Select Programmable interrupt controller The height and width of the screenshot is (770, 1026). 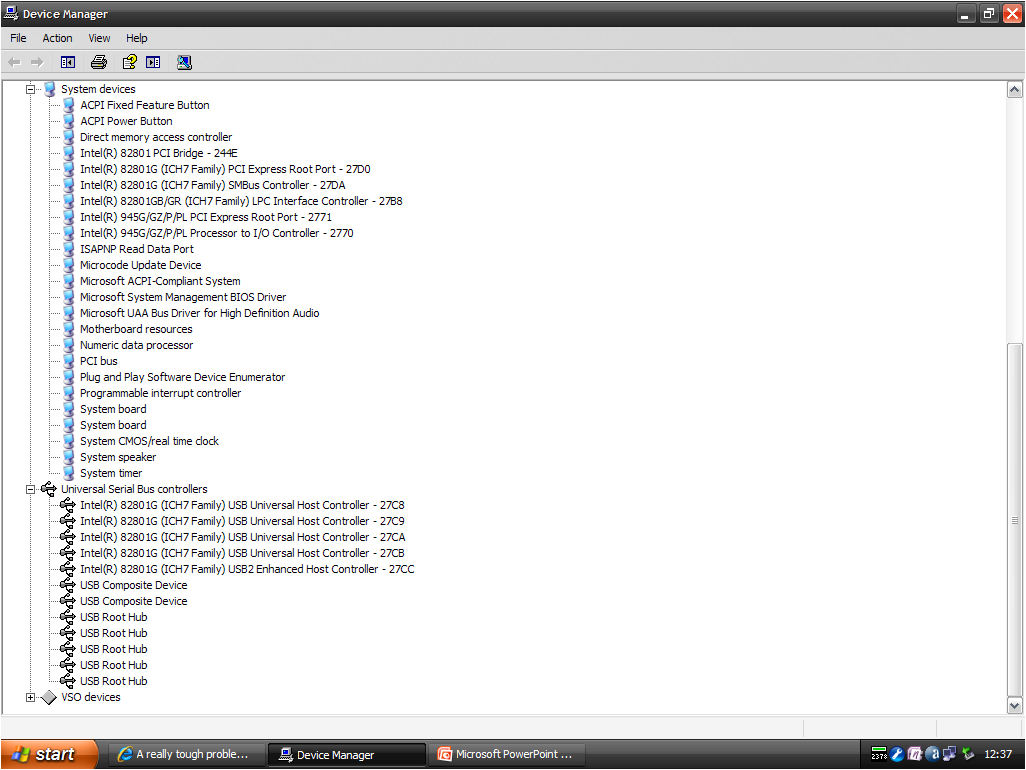(x=160, y=393)
